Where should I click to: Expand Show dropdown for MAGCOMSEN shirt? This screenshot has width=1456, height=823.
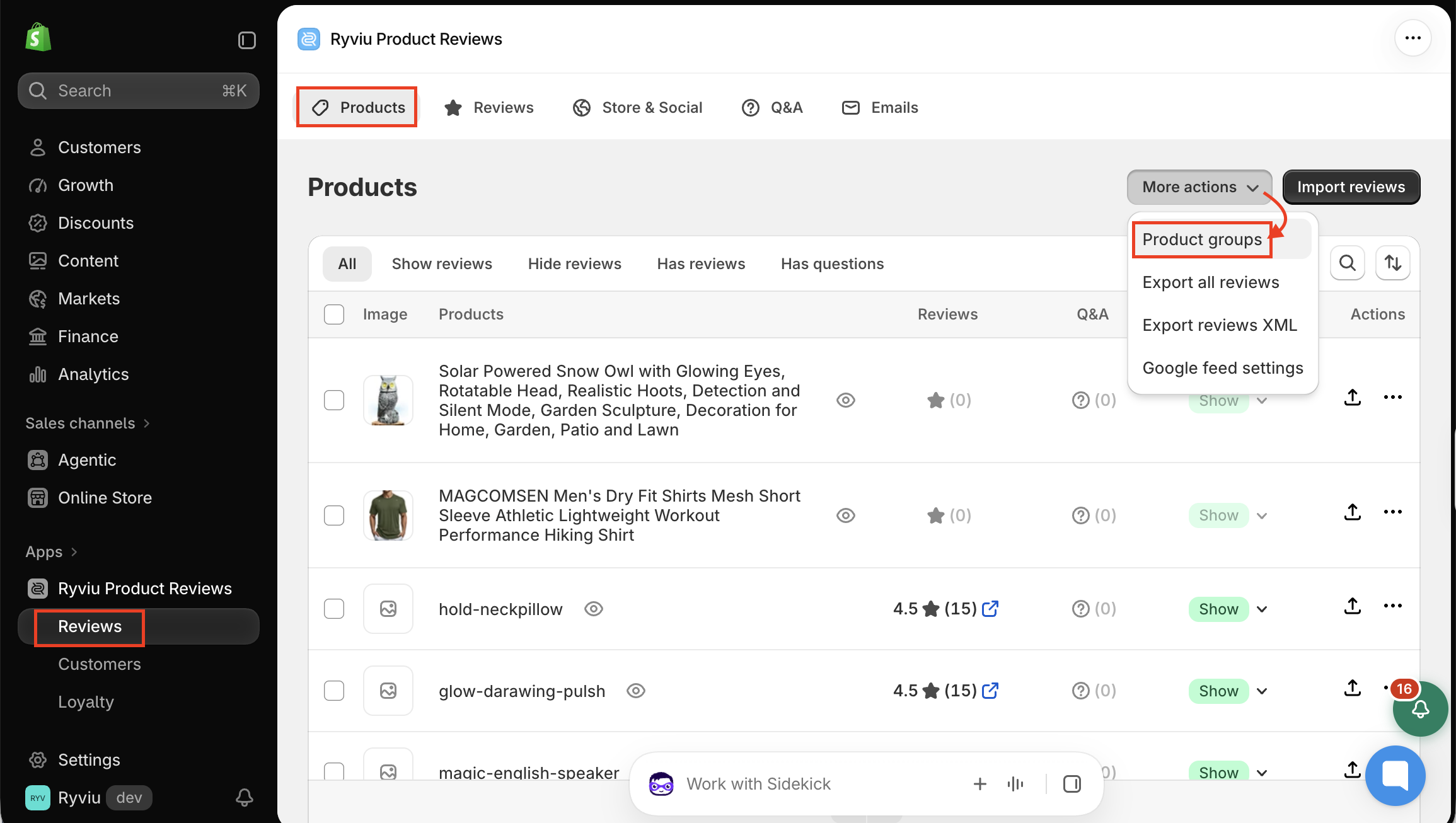pos(1262,516)
